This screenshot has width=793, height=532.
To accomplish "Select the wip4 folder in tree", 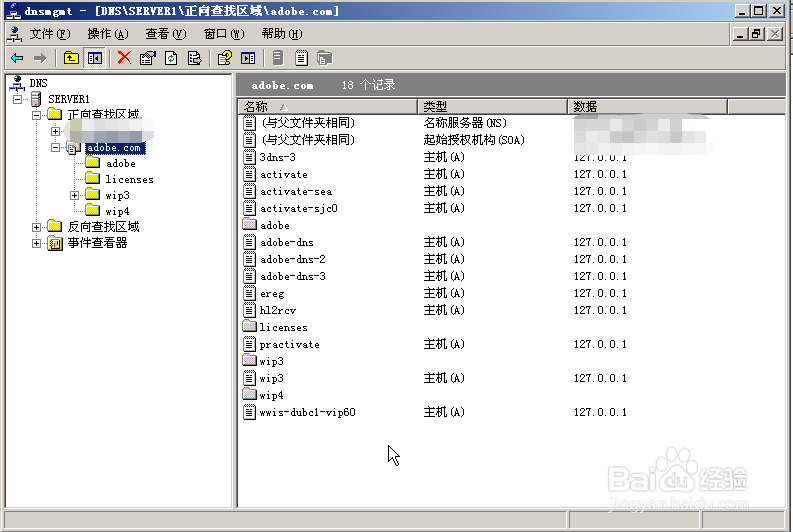I will point(117,211).
